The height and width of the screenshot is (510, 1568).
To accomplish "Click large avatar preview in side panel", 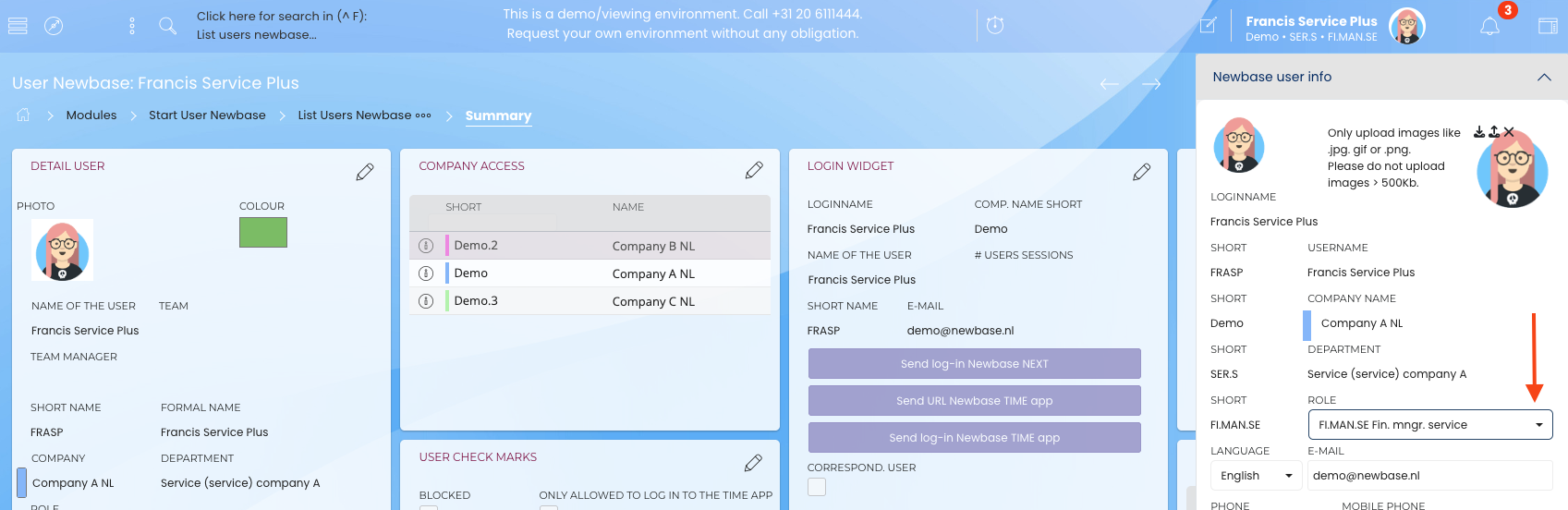I will (1513, 170).
